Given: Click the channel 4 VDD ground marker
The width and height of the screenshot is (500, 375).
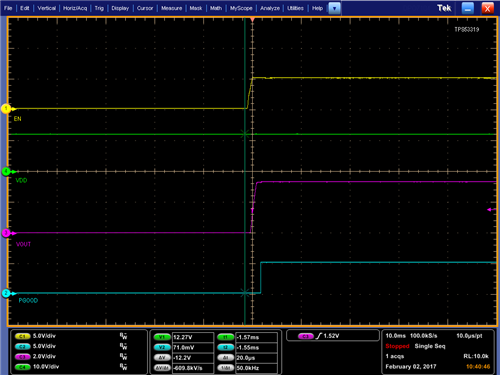Looking at the screenshot, I should coord(6,172).
